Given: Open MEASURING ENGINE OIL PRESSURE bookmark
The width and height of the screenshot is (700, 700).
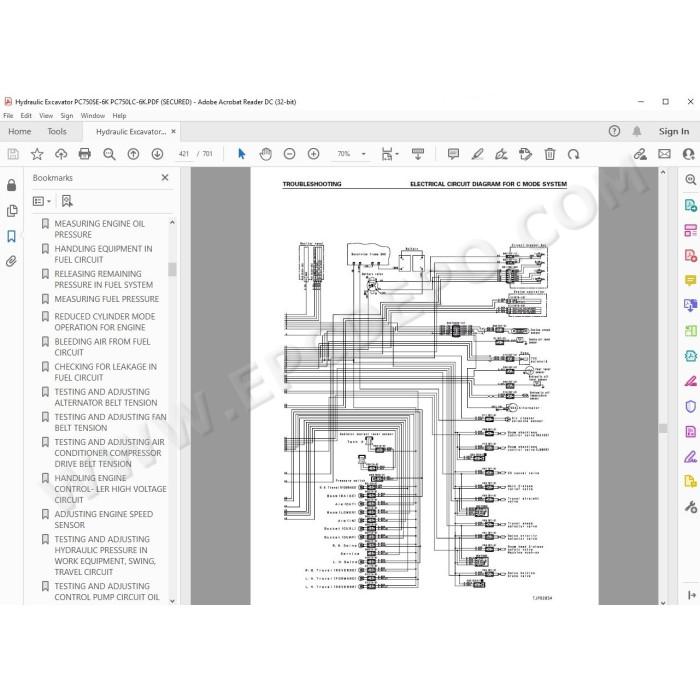Looking at the screenshot, I should click(x=100, y=229).
